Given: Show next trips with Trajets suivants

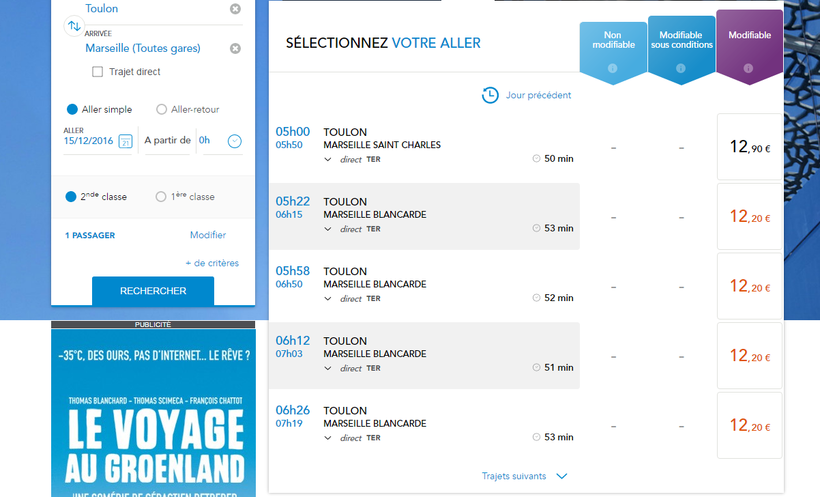Looking at the screenshot, I should pyautogui.click(x=524, y=477).
